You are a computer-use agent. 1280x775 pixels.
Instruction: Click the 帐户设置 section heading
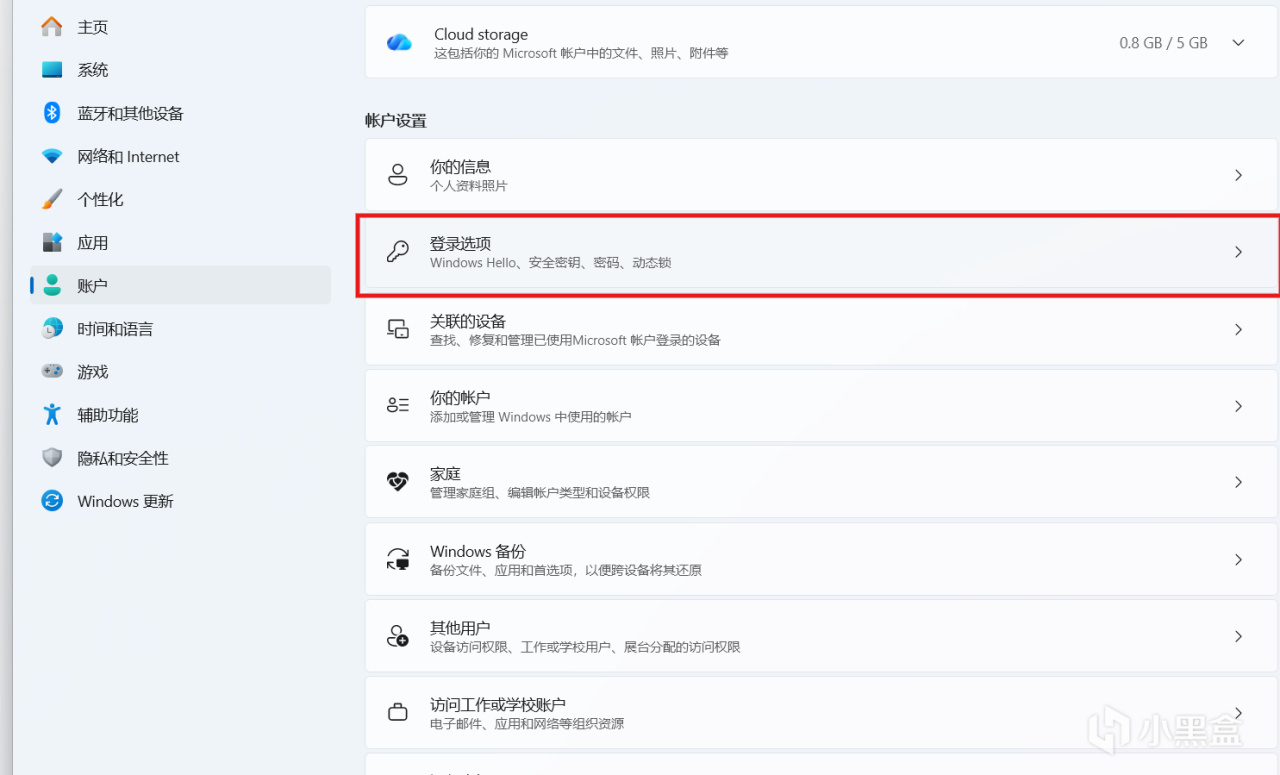396,120
